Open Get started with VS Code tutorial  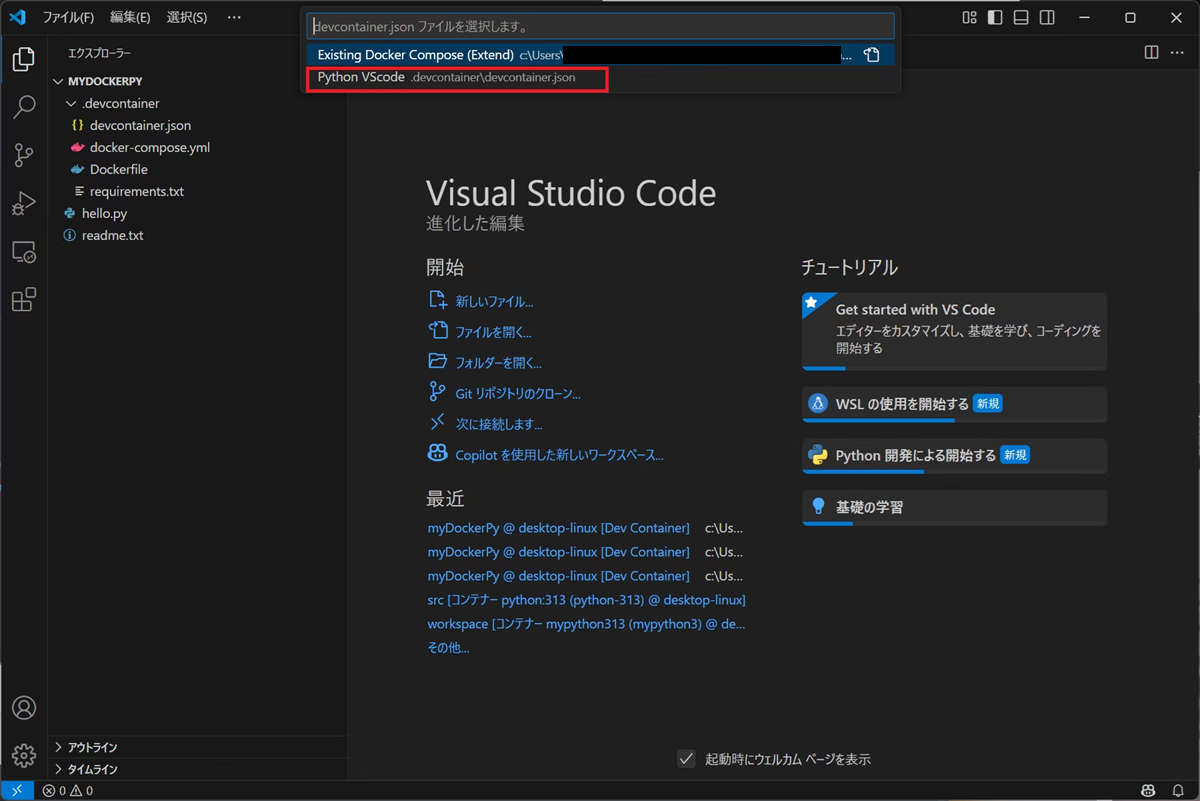coord(954,331)
